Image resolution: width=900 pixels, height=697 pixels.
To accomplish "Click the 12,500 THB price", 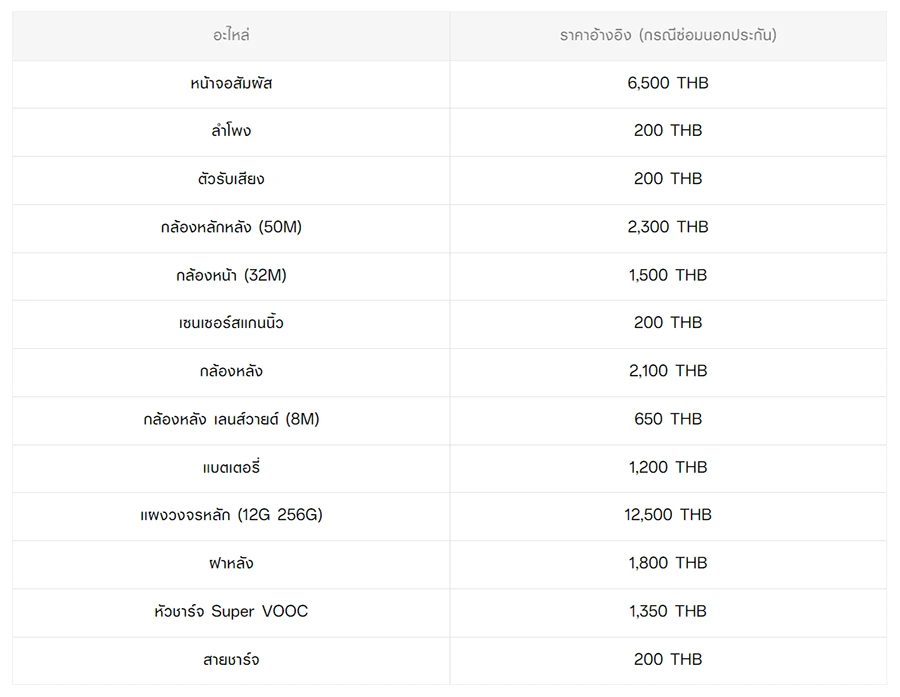I will coord(668,515).
